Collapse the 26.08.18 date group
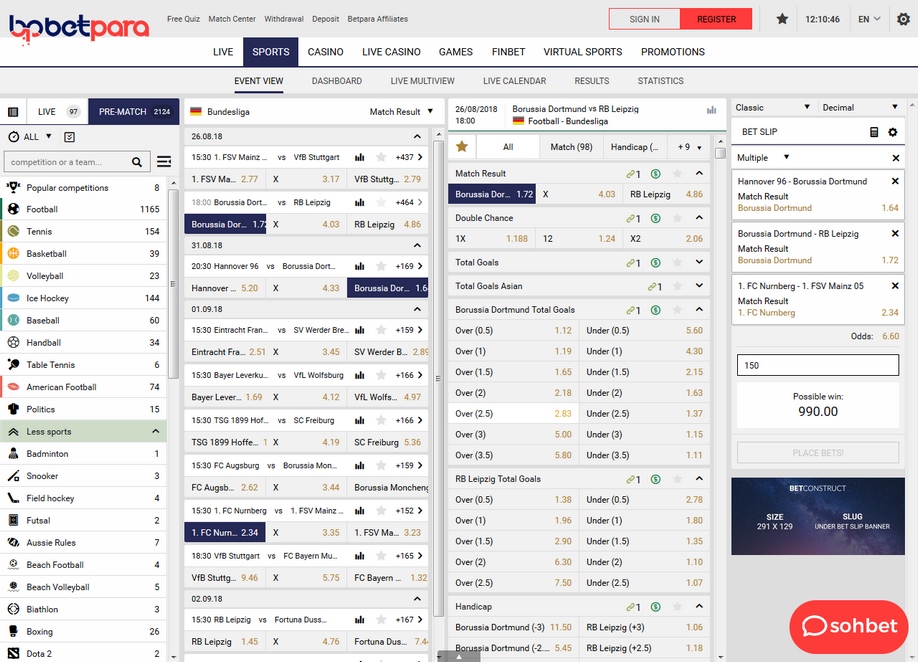The width and height of the screenshot is (918, 662). pyautogui.click(x=417, y=136)
